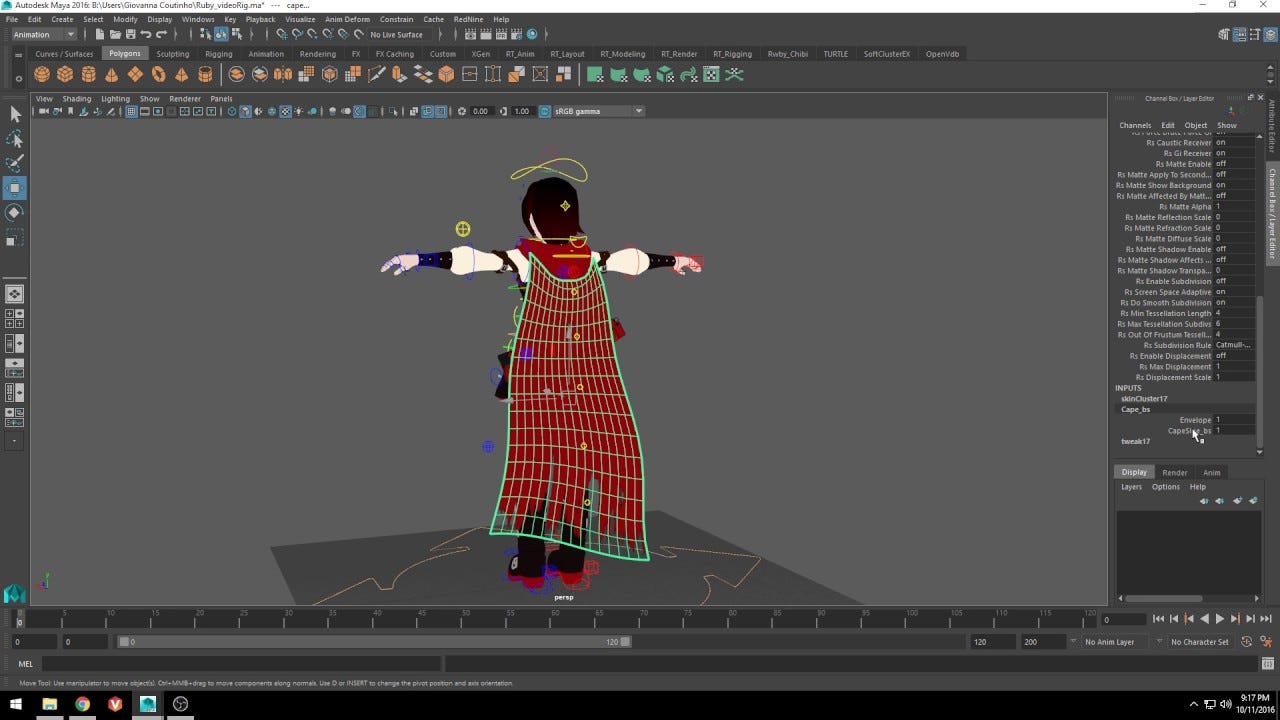Select the Lasso tool in the toolbox

point(15,139)
